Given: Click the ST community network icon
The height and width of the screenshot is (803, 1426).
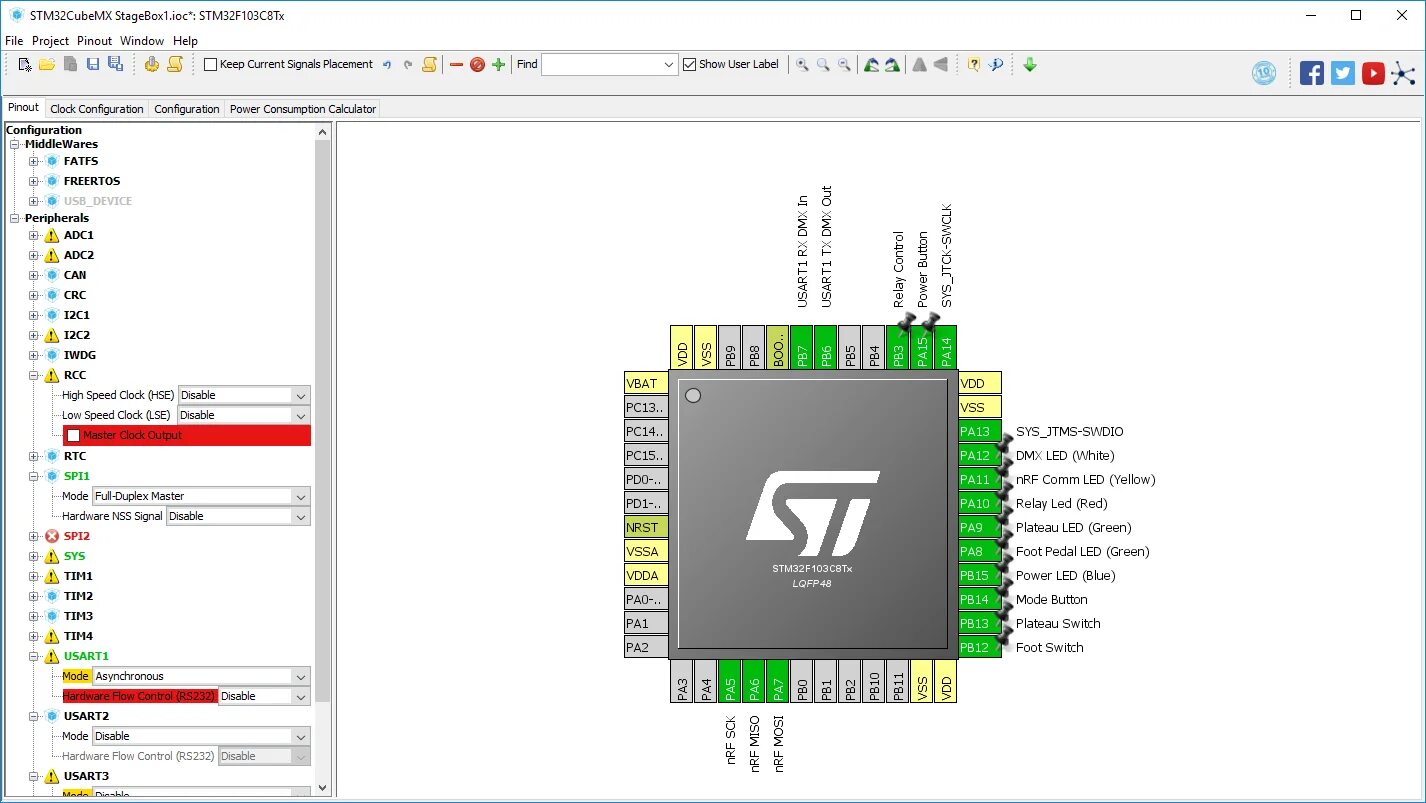Looking at the screenshot, I should coord(1404,73).
